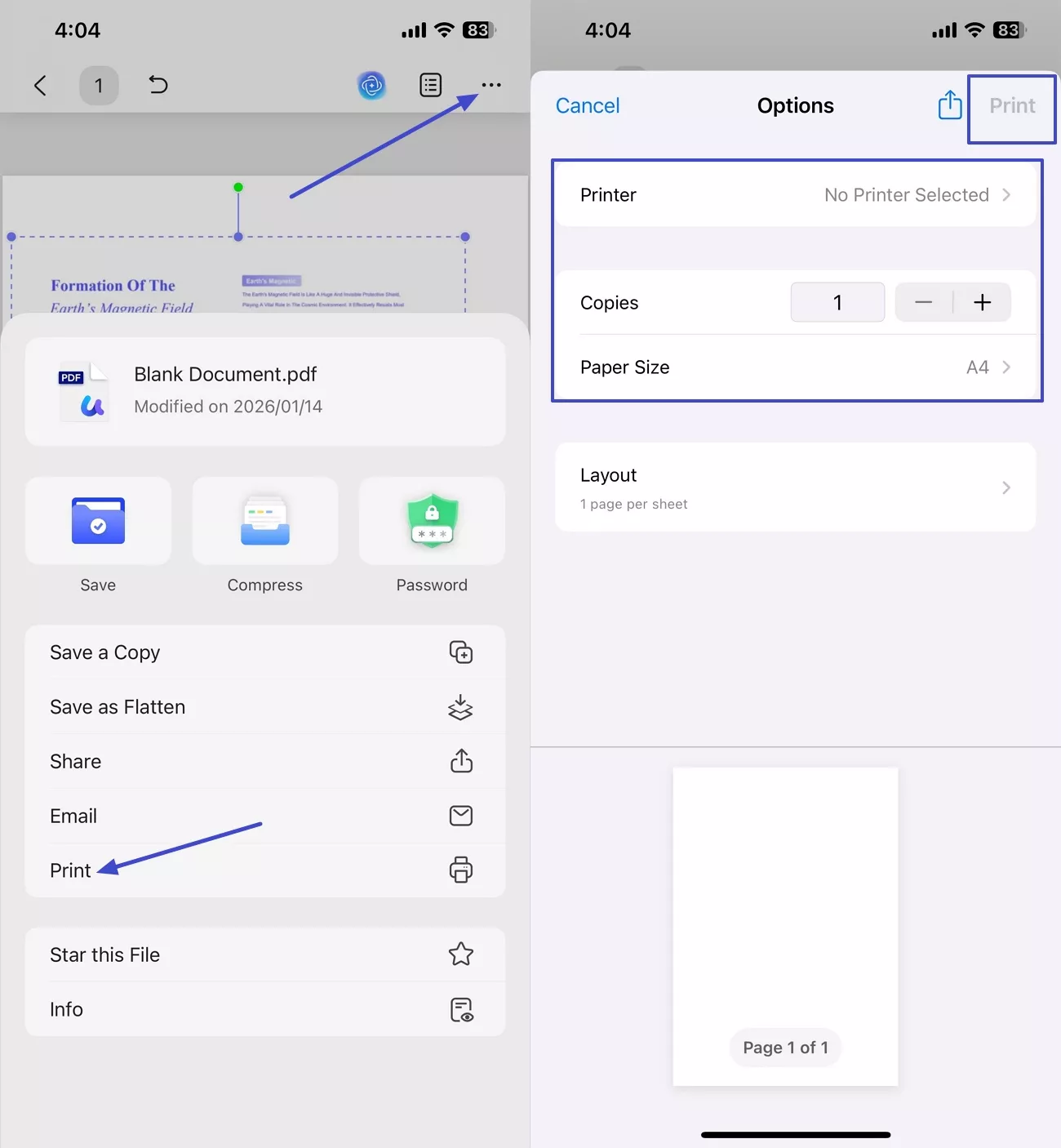This screenshot has width=1061, height=1148.
Task: Tap the Page 1 of 1 label
Action: 785,1048
